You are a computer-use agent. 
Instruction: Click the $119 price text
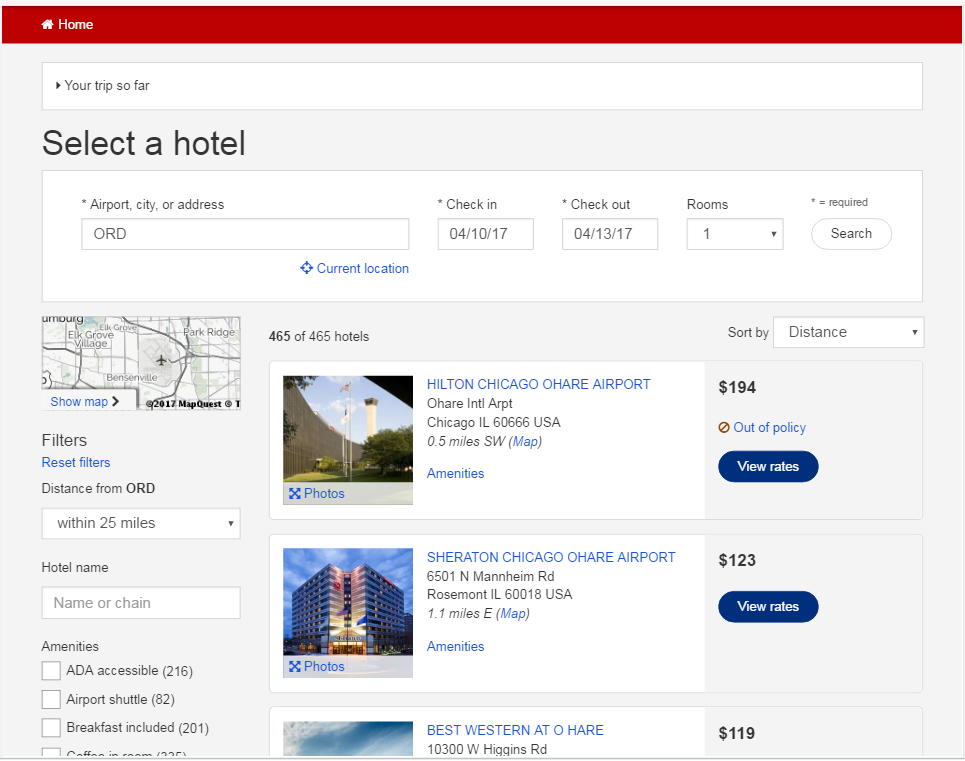pos(737,733)
